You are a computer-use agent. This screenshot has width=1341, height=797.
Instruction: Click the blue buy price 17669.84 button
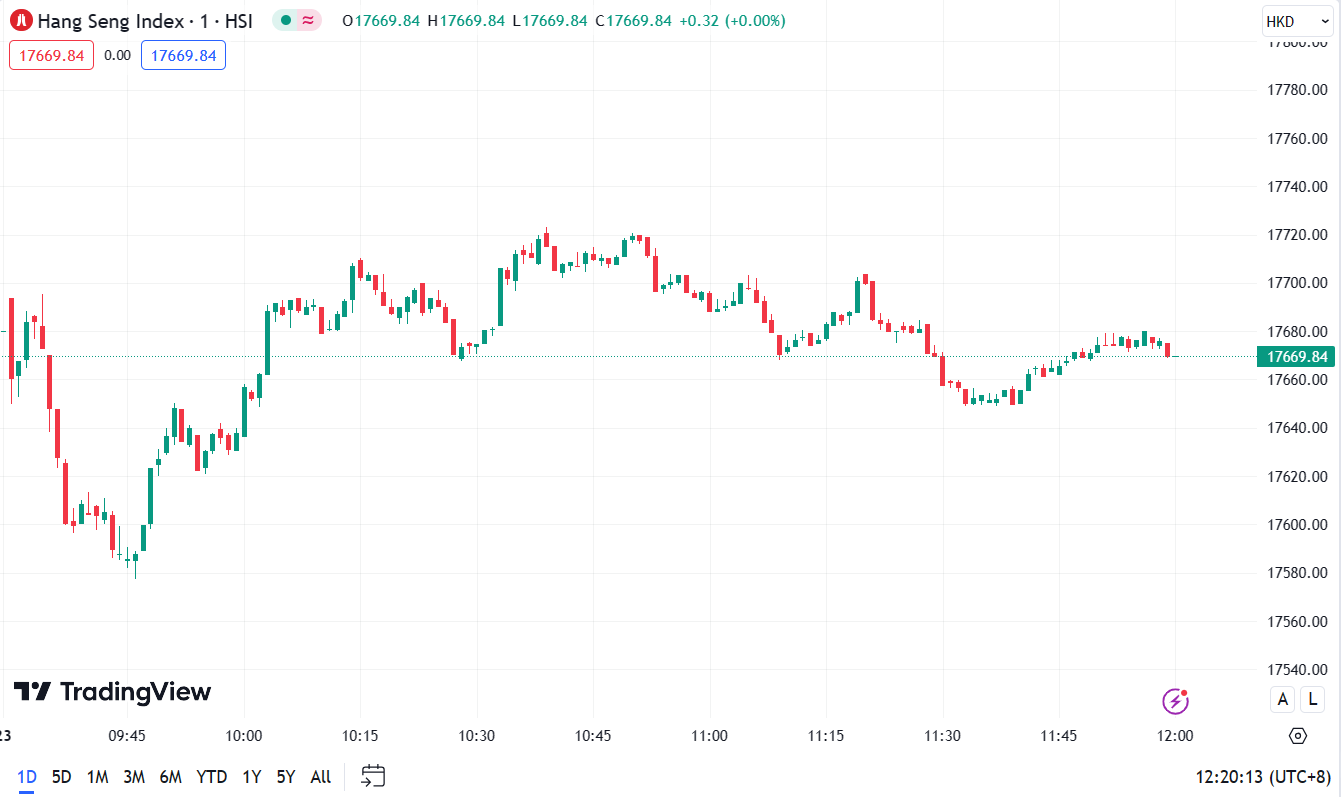tap(183, 55)
